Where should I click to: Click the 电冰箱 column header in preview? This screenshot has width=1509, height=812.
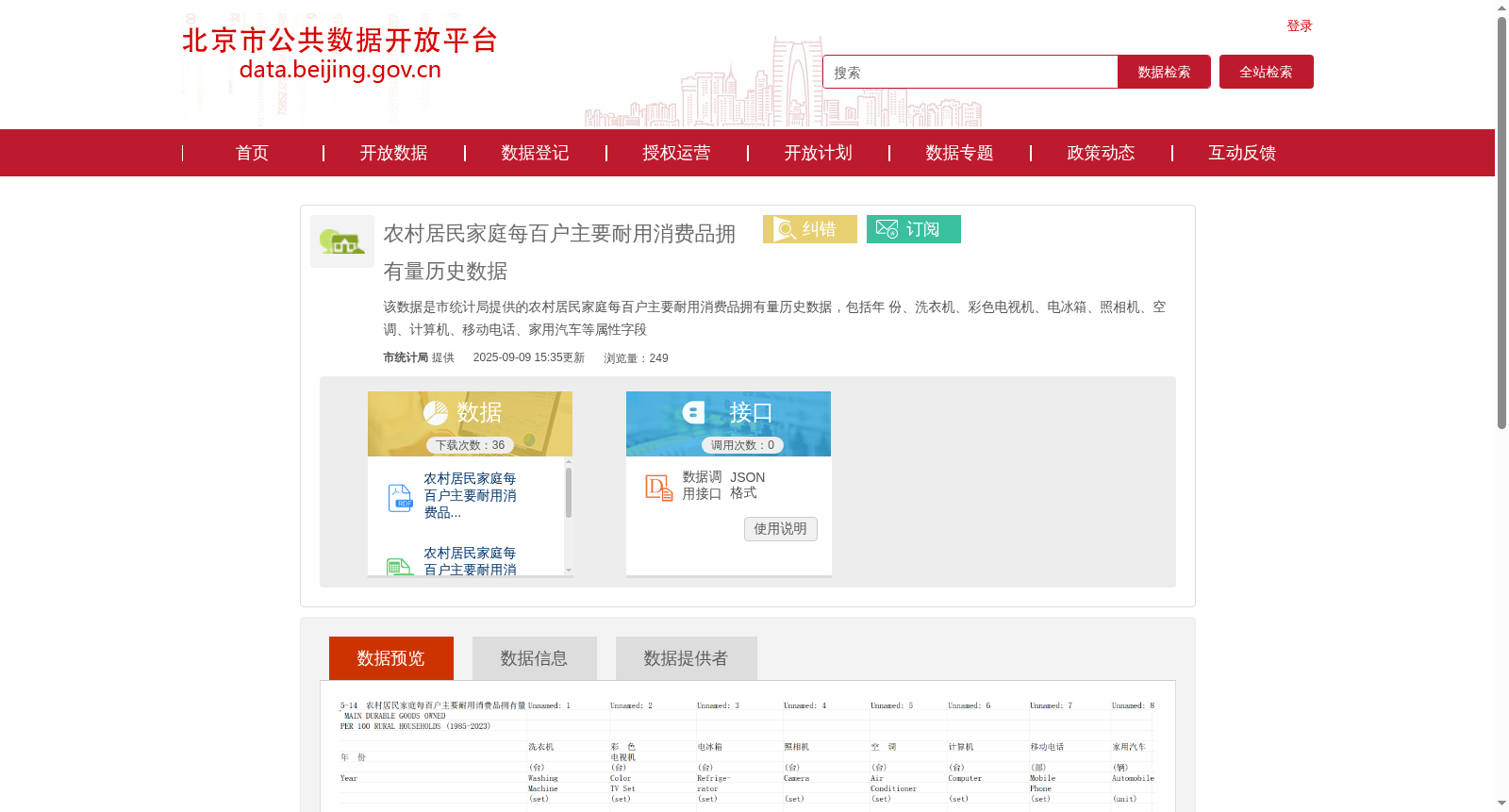pyautogui.click(x=710, y=747)
